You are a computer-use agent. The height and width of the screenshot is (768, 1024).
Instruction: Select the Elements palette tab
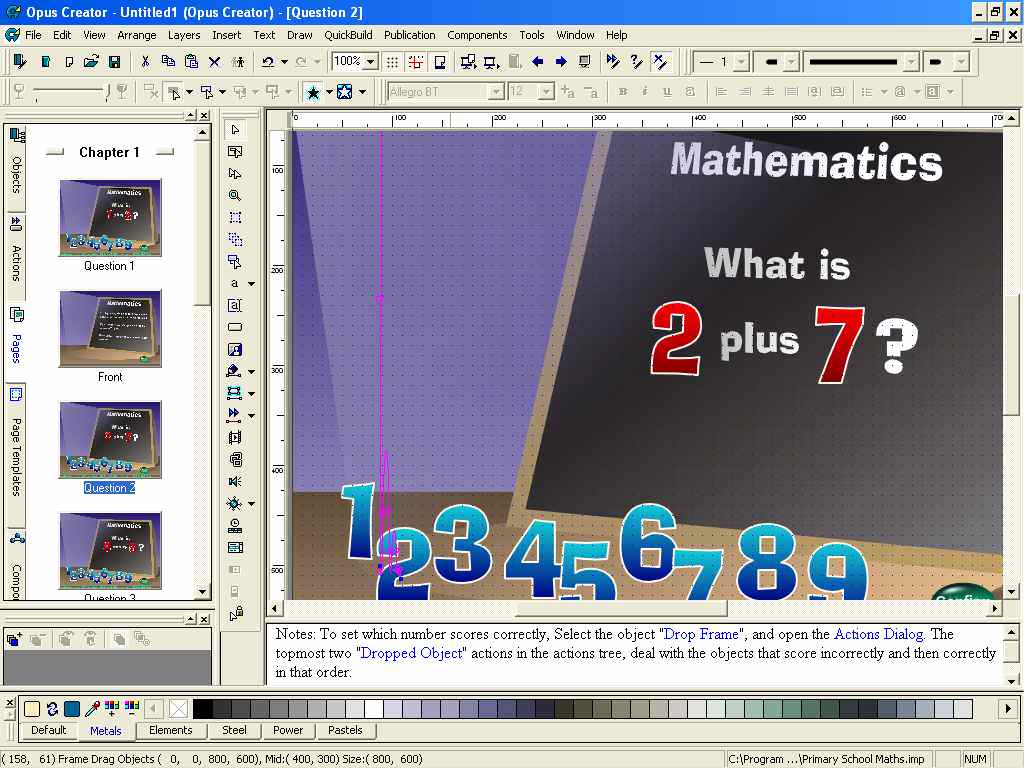(x=170, y=730)
